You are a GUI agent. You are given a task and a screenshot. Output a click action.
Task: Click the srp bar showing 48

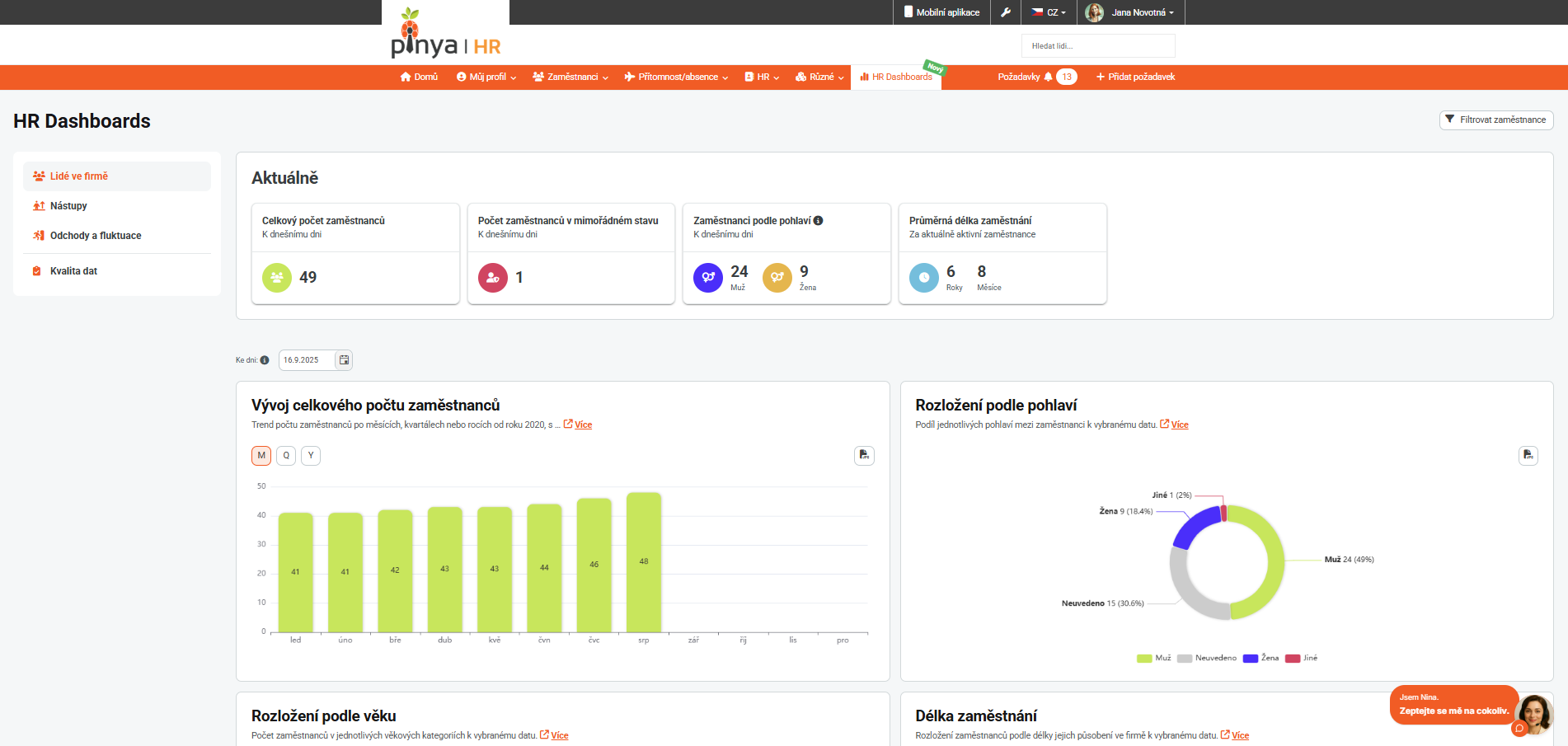tap(644, 562)
